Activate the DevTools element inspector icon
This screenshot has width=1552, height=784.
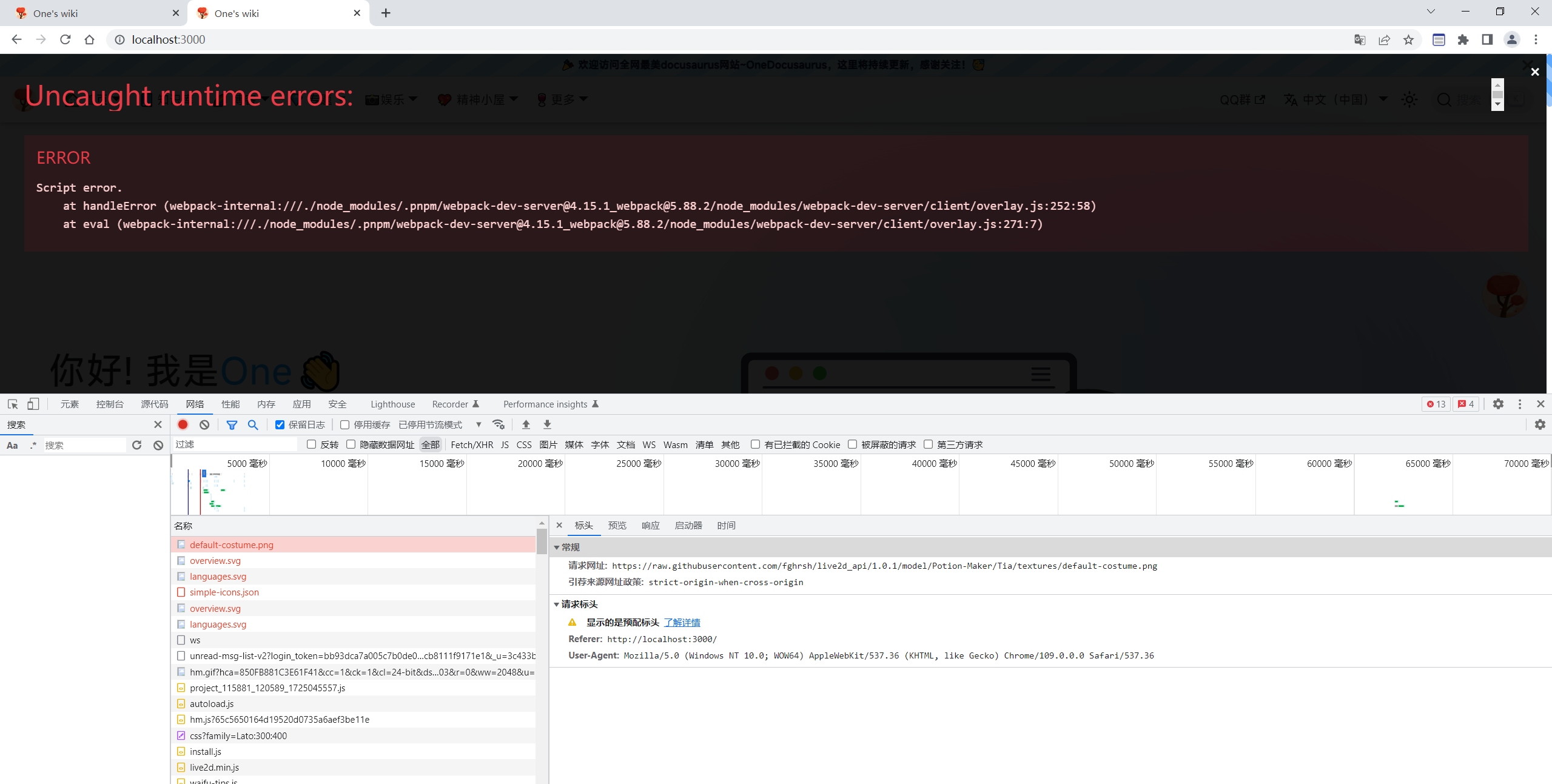13,404
